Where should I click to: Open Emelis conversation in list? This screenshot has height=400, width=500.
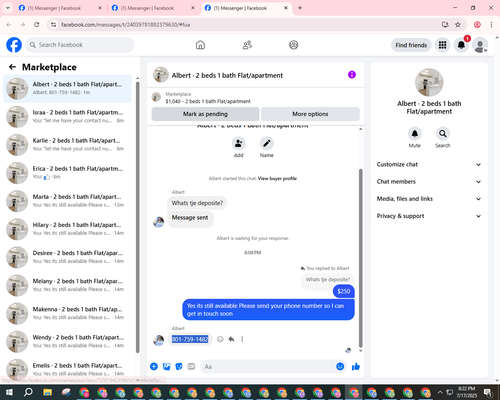[x=67, y=368]
